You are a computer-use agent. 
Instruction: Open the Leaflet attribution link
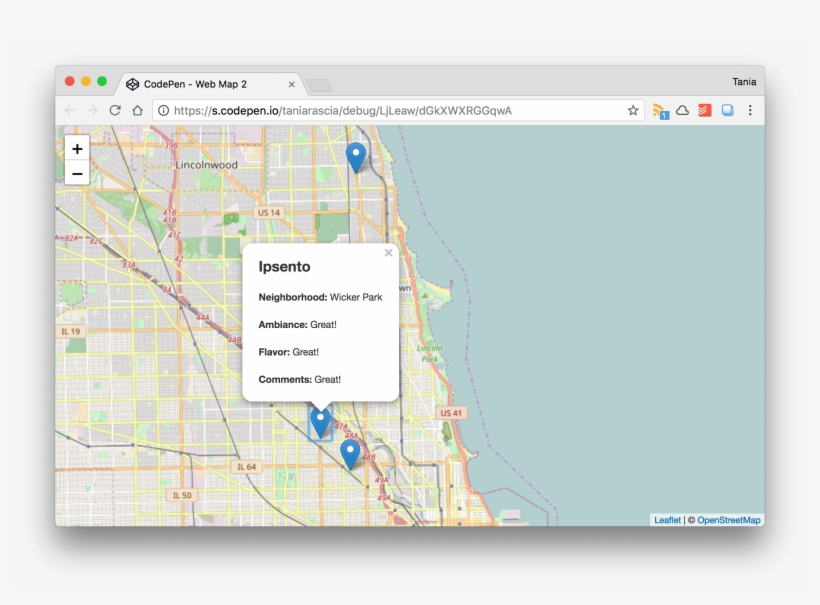coord(667,520)
